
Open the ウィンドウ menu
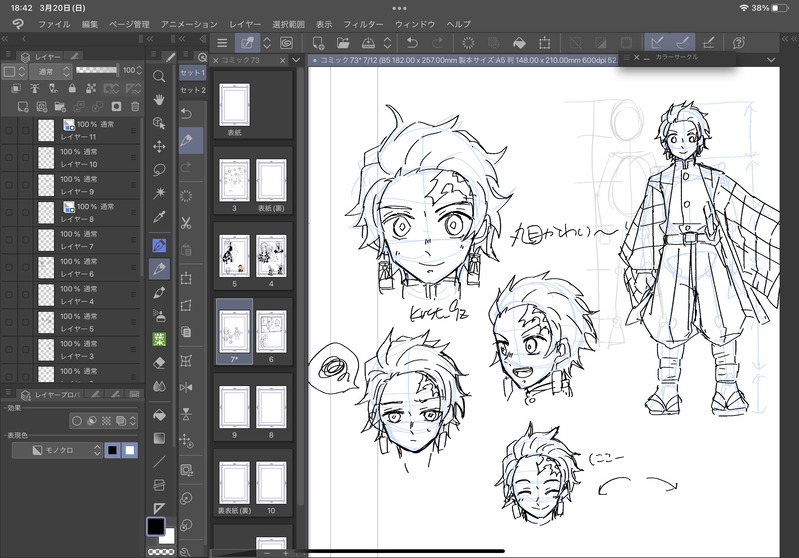[x=415, y=24]
